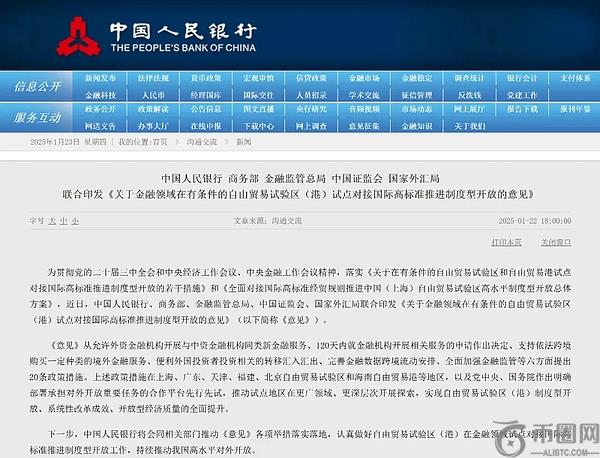Click the 打印本页 print button
The width and height of the screenshot is (600, 458).
(507, 242)
